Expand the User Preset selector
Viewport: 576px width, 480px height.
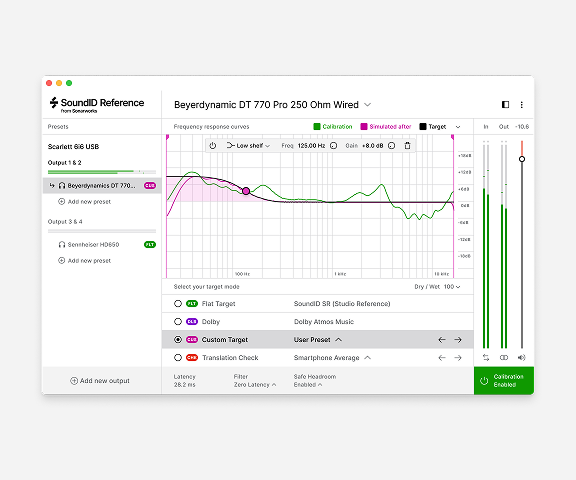[x=318, y=340]
